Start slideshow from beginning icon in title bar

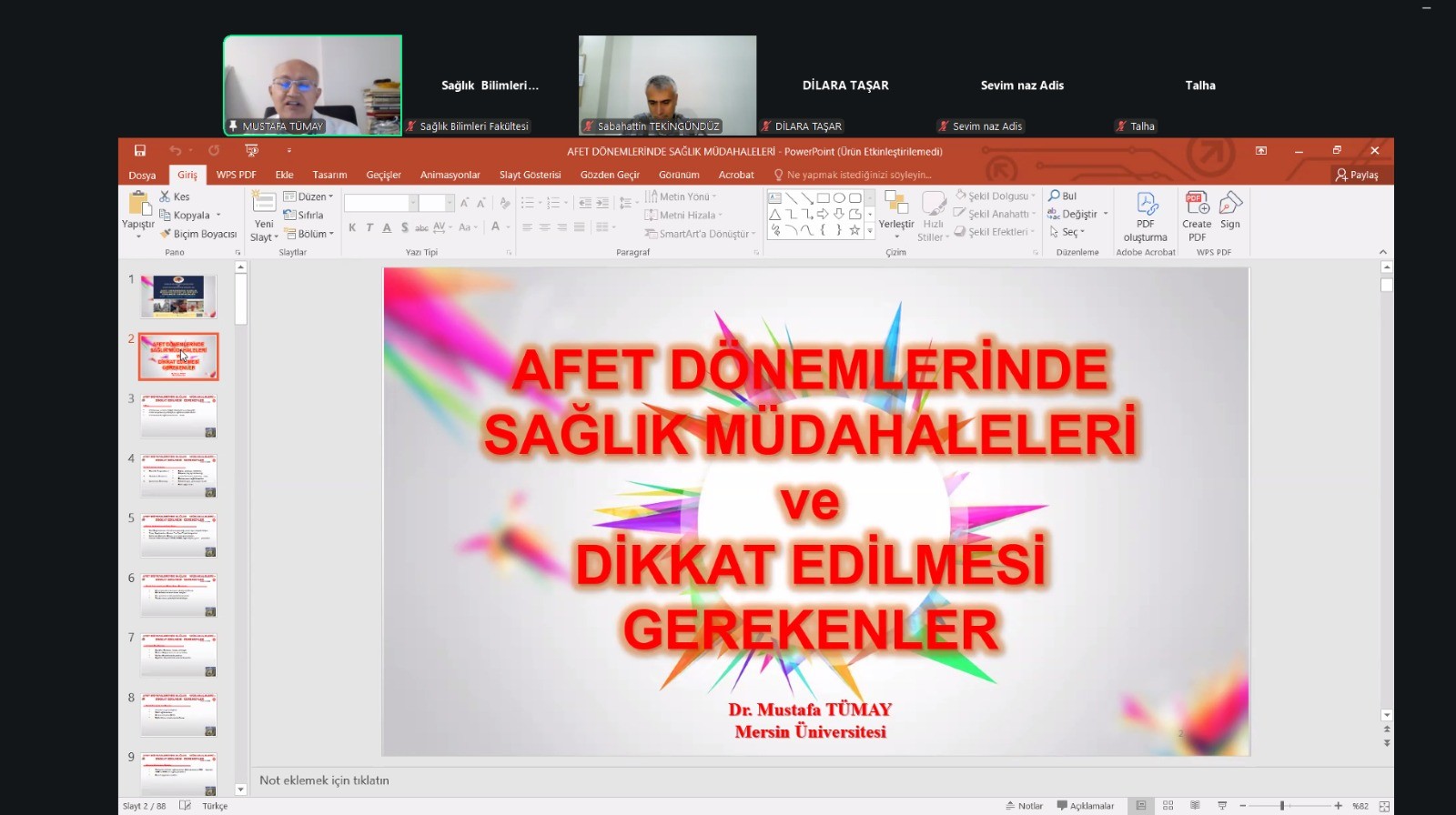(252, 151)
